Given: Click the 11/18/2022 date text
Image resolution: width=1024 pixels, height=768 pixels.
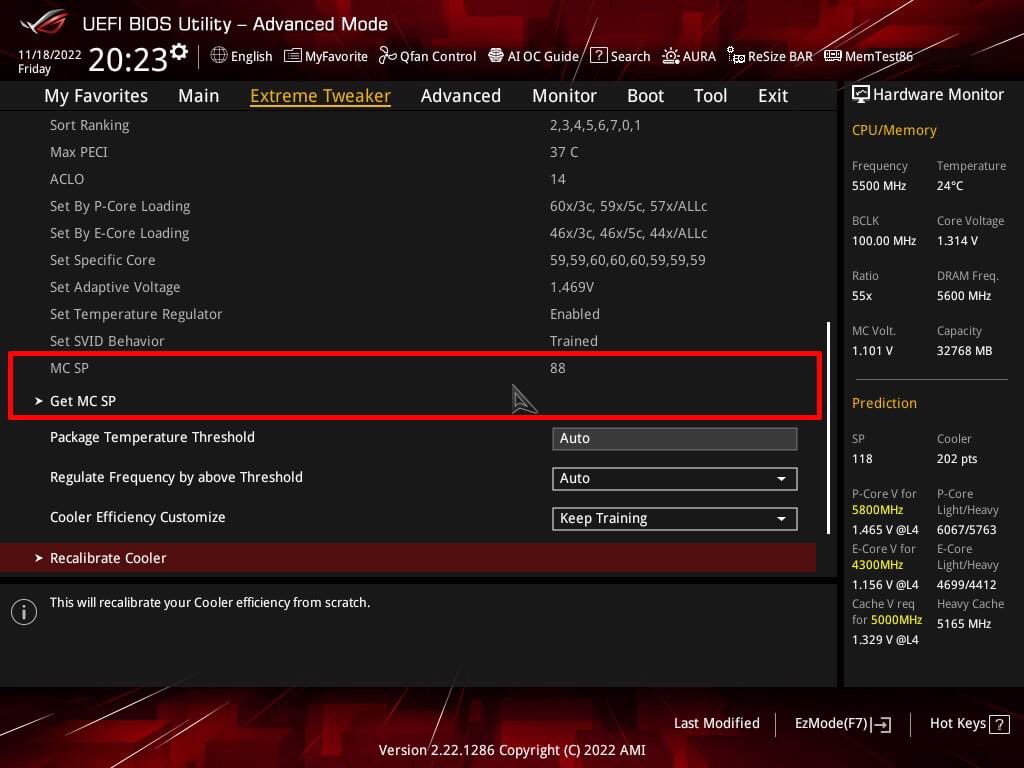Looking at the screenshot, I should coord(50,55).
